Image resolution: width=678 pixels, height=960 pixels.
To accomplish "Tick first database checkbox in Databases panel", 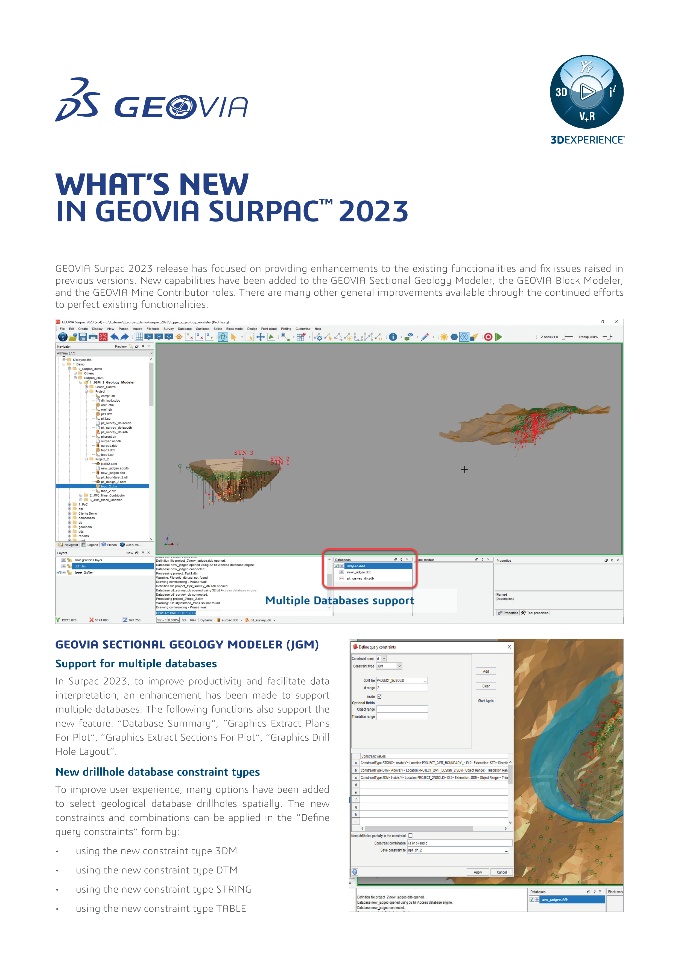I will pos(336,566).
